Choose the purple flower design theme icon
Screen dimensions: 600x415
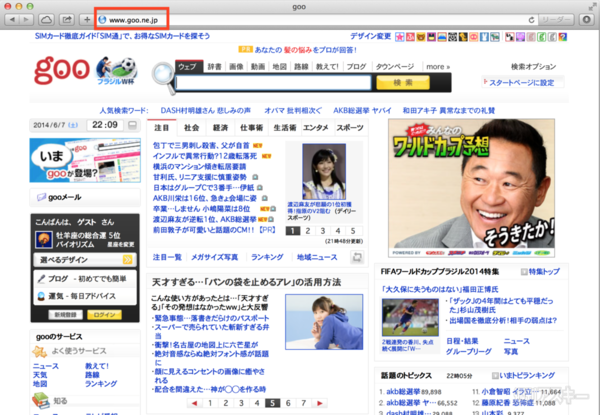520,37
